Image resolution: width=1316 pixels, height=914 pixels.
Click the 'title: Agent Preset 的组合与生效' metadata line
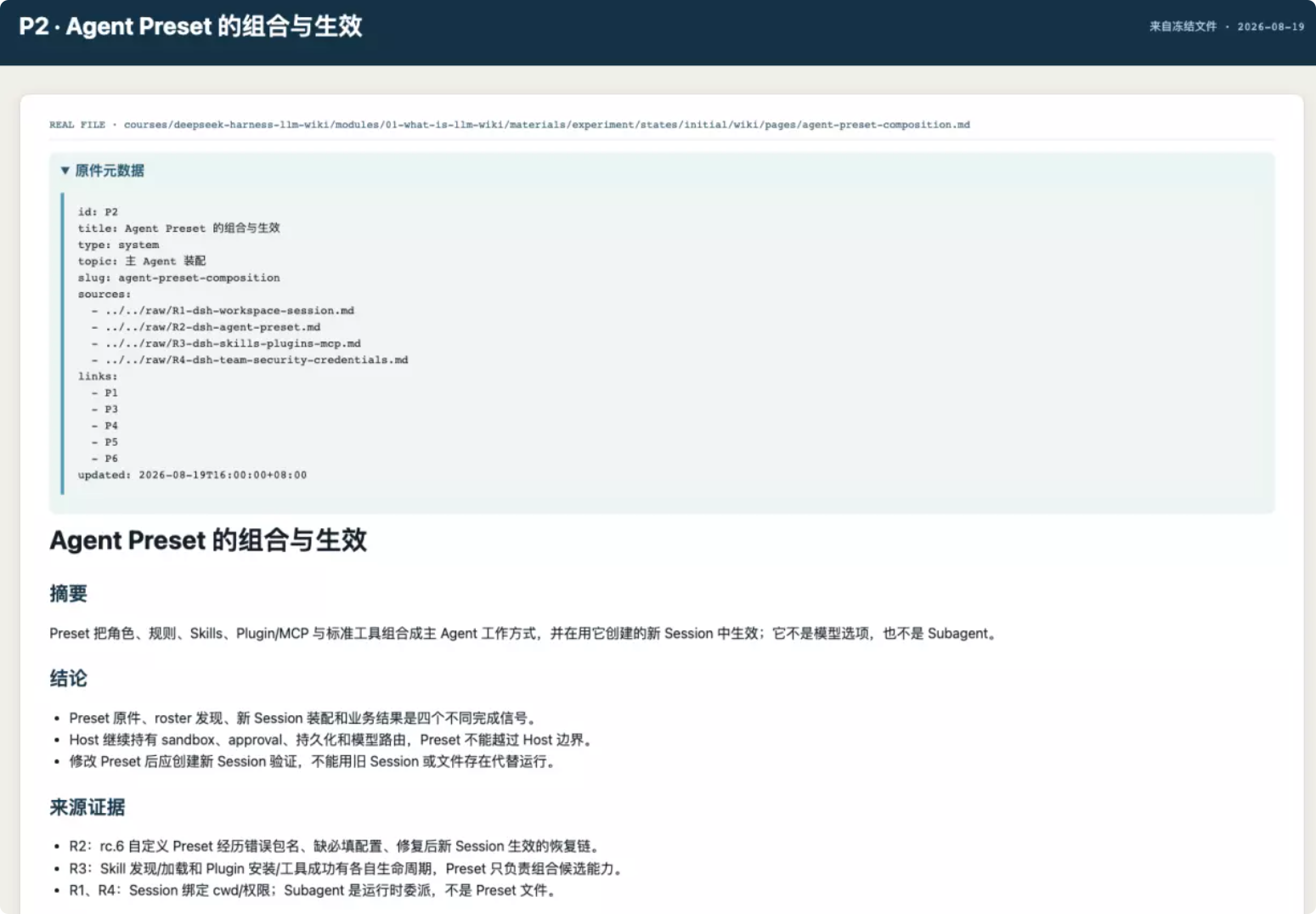click(x=178, y=228)
